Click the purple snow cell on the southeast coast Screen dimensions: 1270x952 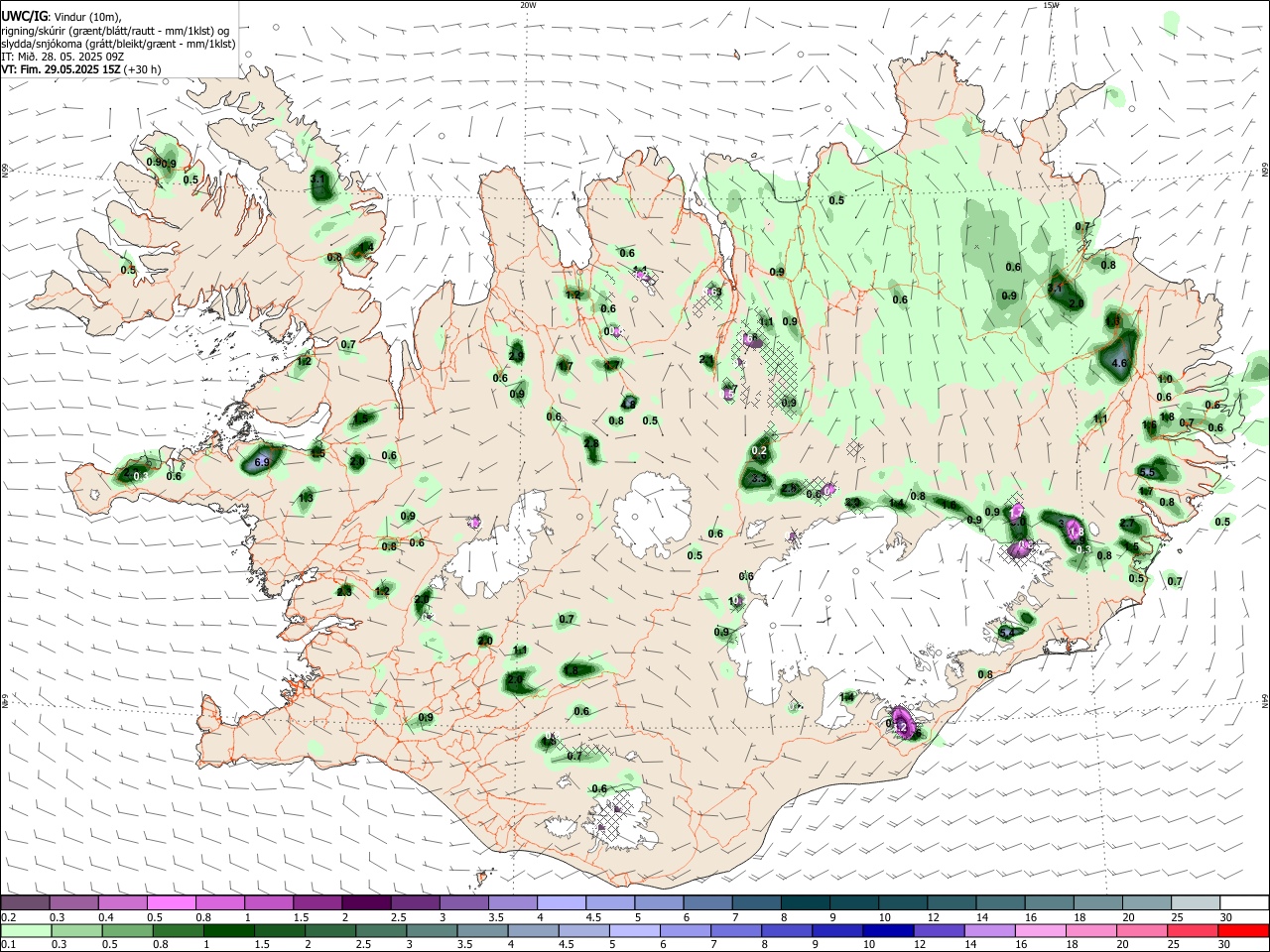903,722
